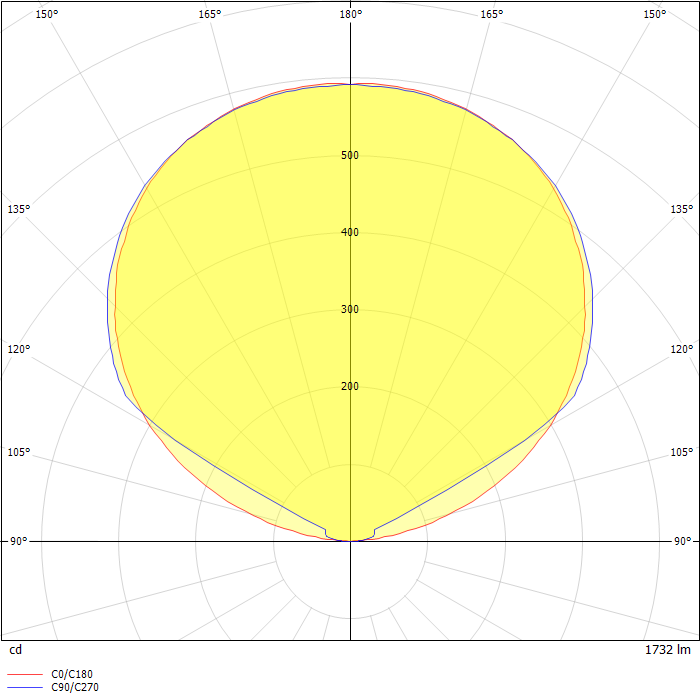The width and height of the screenshot is (700, 700).
Task: Click the 200 intensity value label
Action: (350, 386)
